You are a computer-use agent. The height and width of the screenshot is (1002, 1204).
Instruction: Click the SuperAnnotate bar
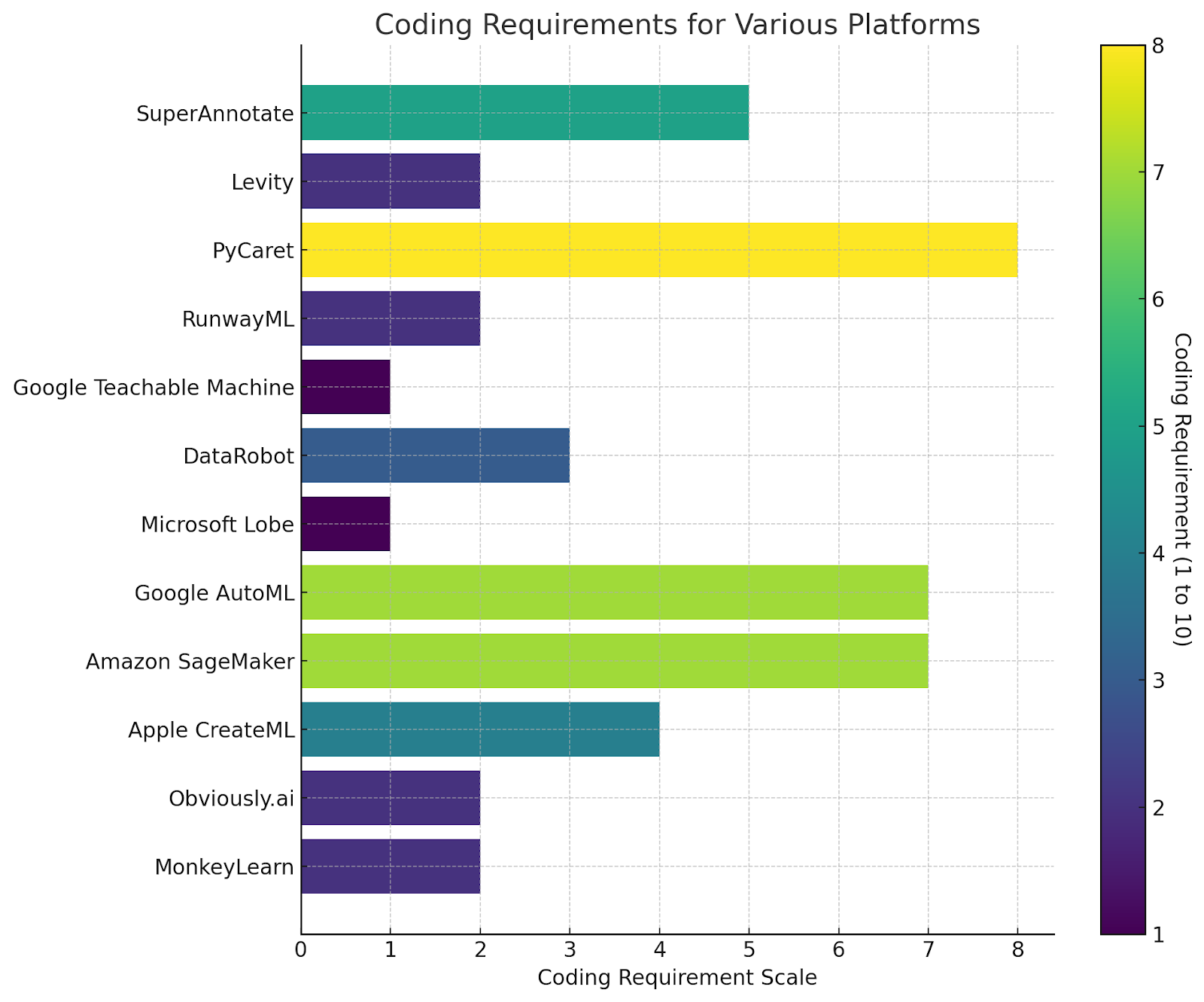[525, 113]
